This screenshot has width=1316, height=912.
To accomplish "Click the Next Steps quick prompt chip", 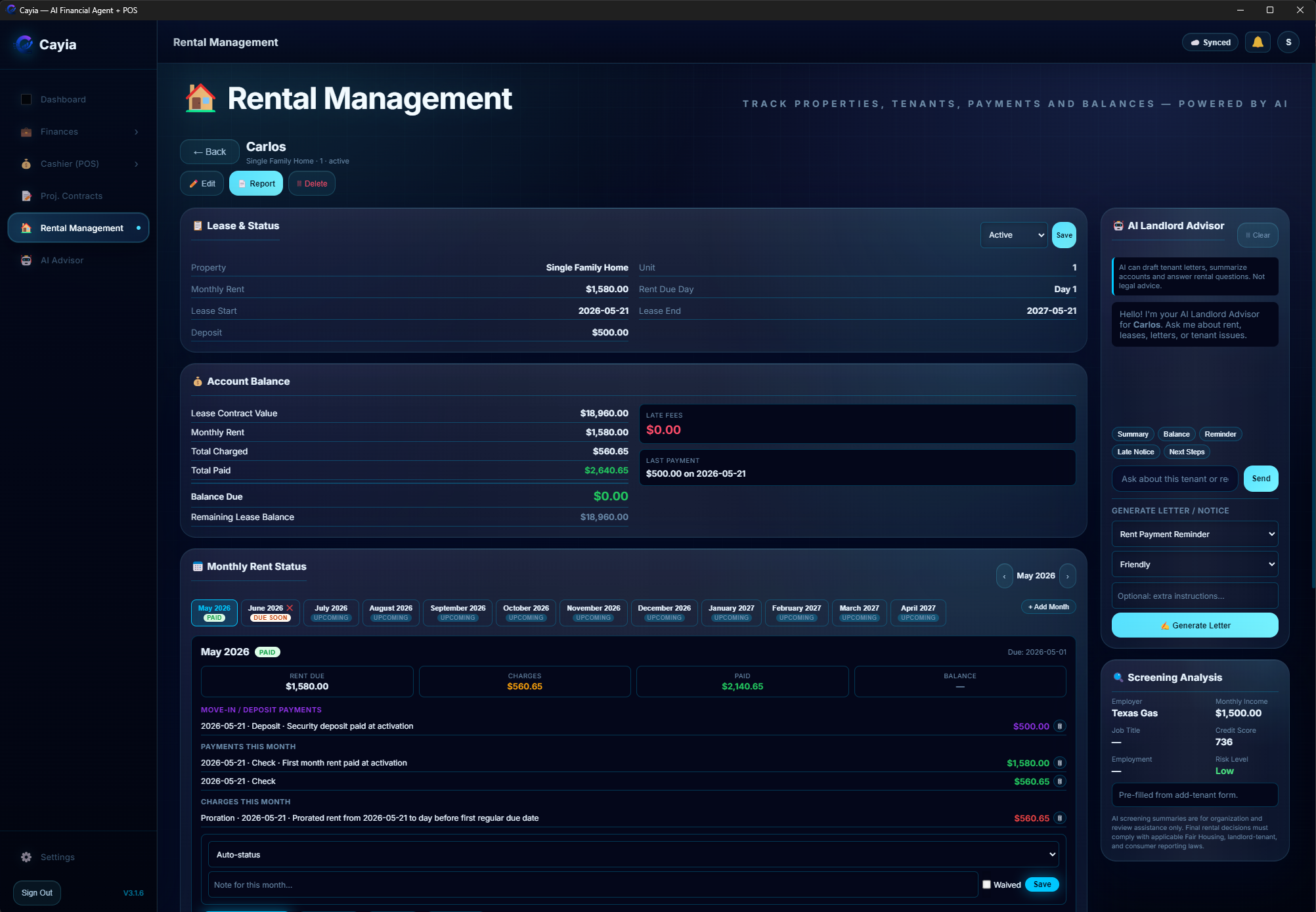I will [1187, 452].
